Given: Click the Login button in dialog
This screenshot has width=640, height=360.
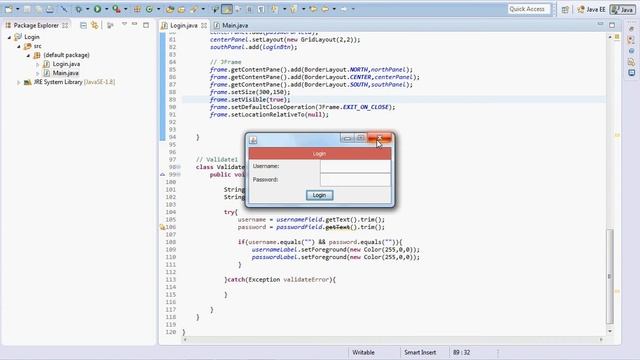Looking at the screenshot, I should click(x=319, y=195).
